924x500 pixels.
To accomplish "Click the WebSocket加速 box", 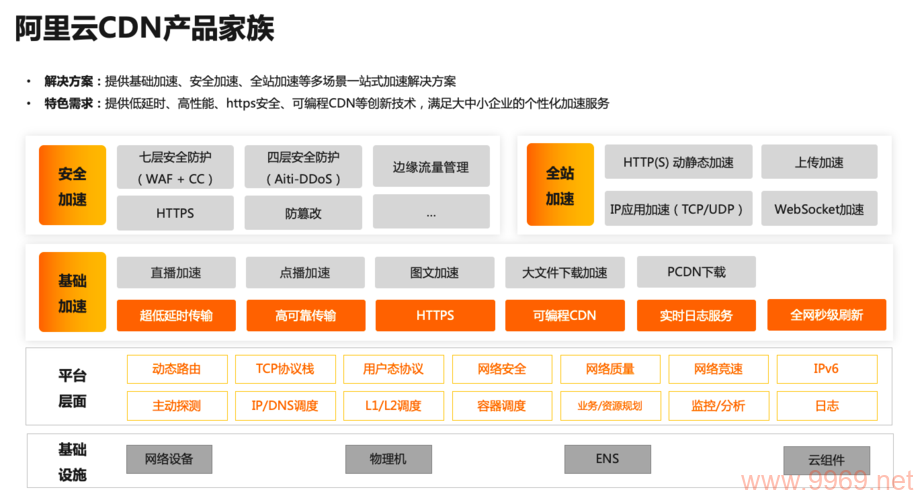I will click(x=819, y=208).
